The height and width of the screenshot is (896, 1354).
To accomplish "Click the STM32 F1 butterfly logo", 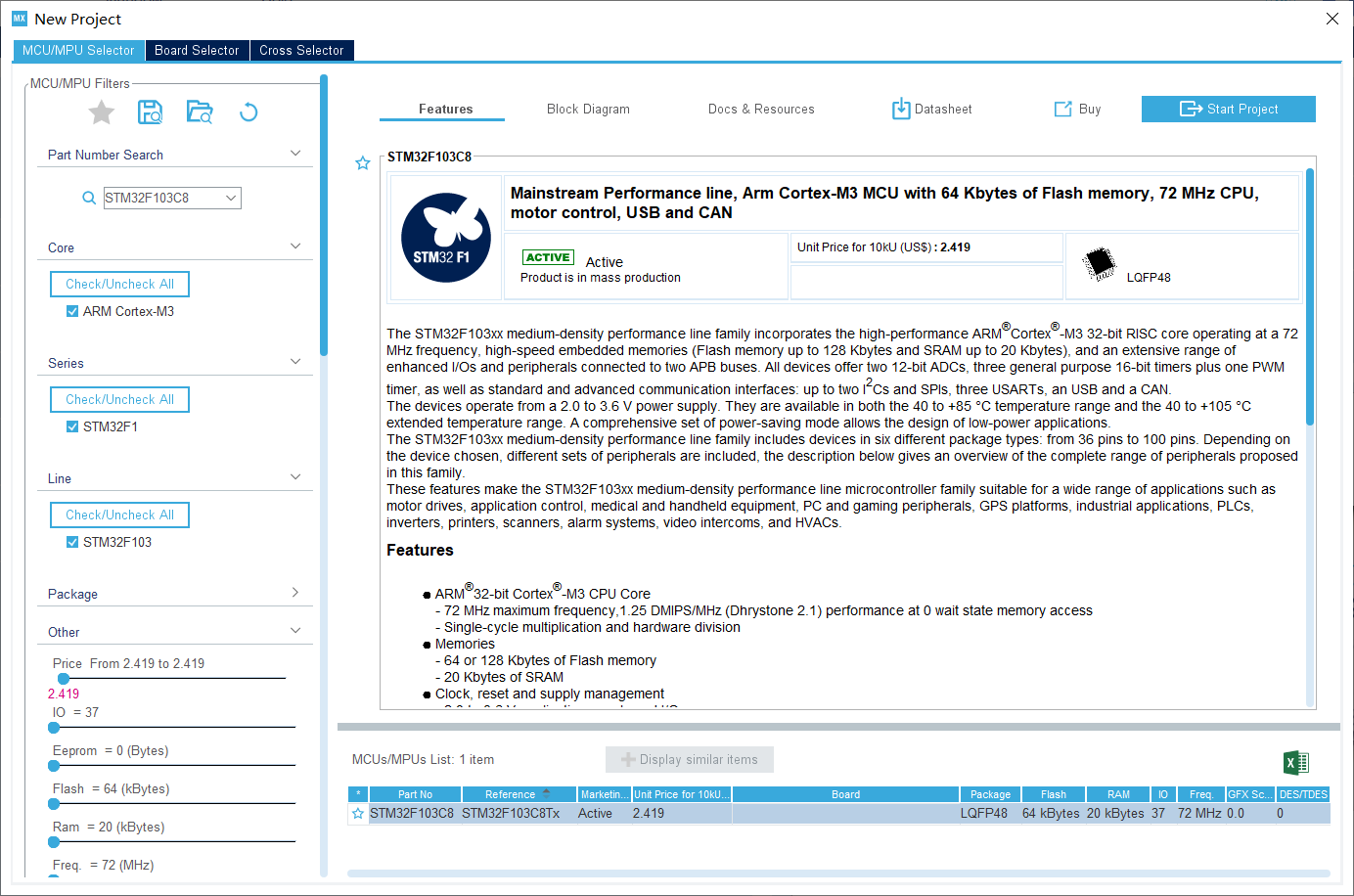I will 446,238.
